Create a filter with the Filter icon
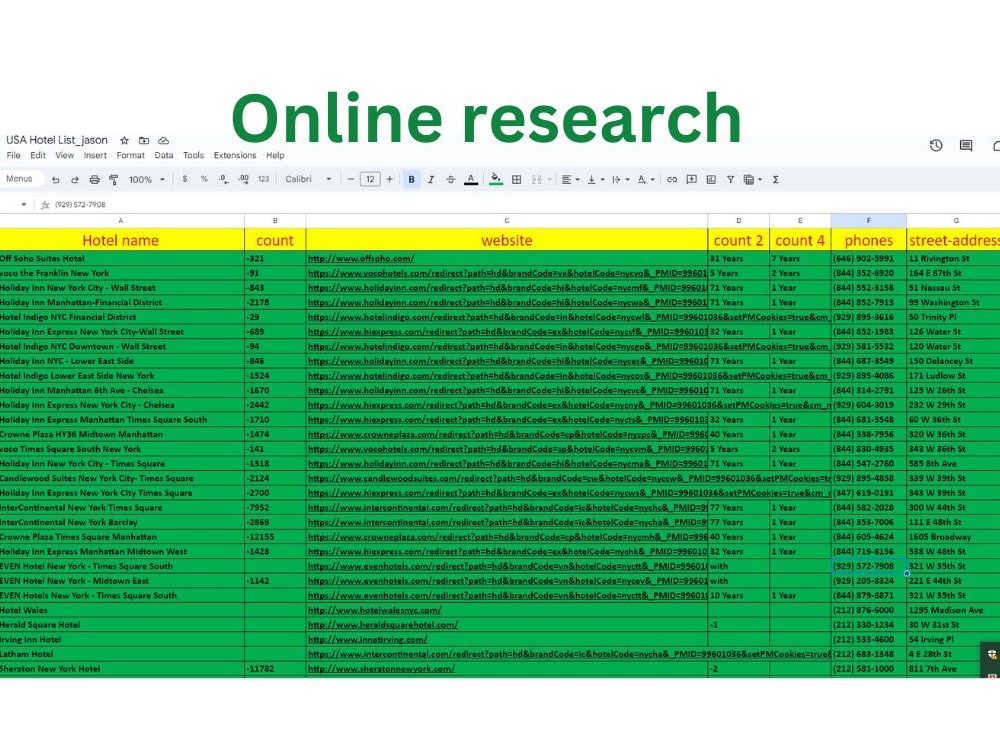Image resolution: width=1000 pixels, height=750 pixels. click(x=731, y=179)
